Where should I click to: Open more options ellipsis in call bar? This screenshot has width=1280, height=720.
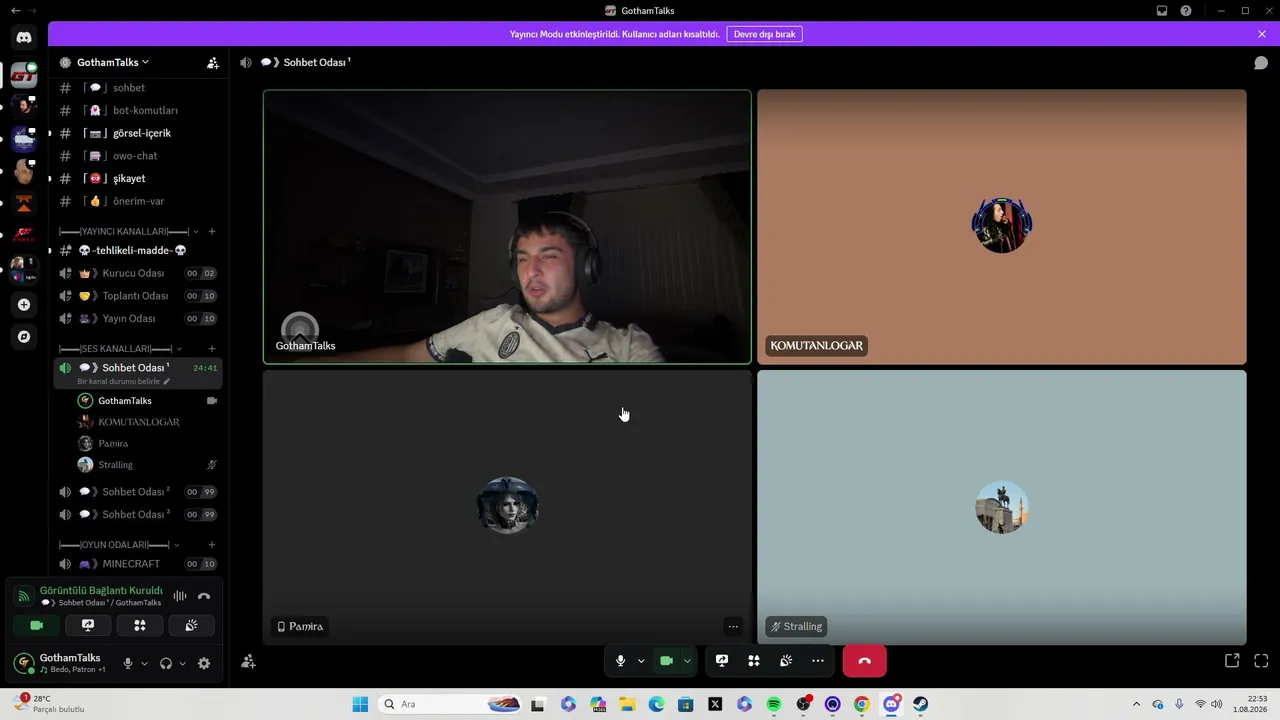818,660
